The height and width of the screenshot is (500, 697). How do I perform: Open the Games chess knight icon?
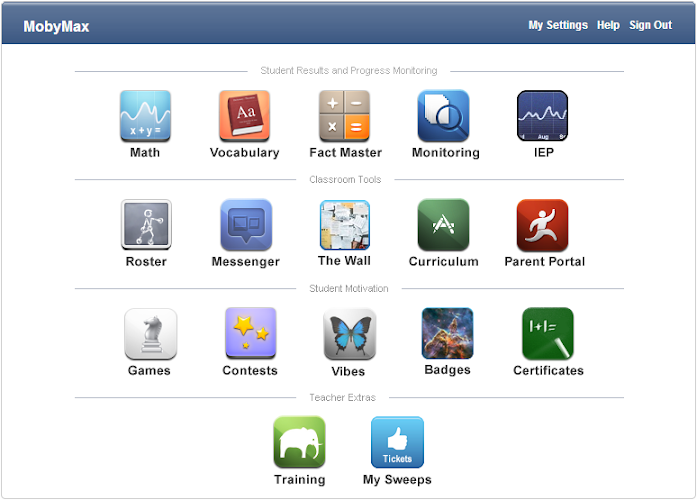pos(151,334)
